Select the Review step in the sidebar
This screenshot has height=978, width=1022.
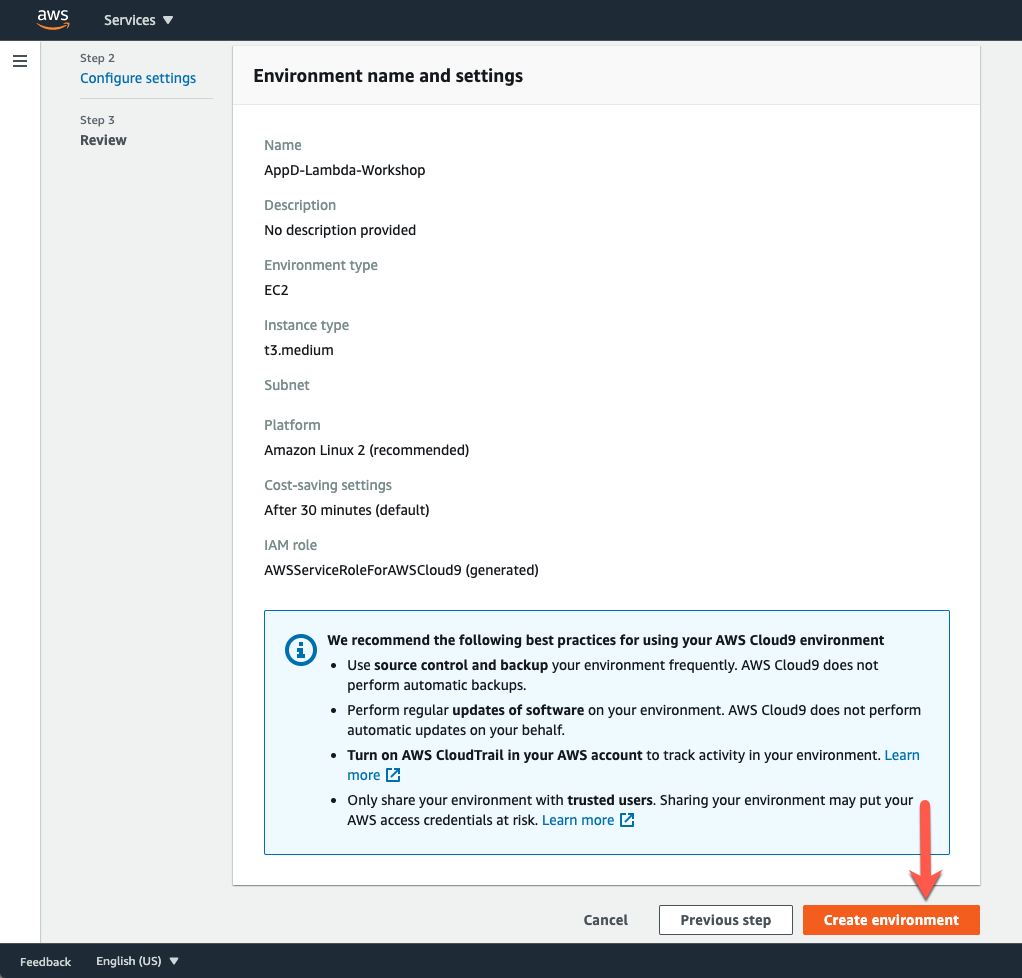point(103,140)
